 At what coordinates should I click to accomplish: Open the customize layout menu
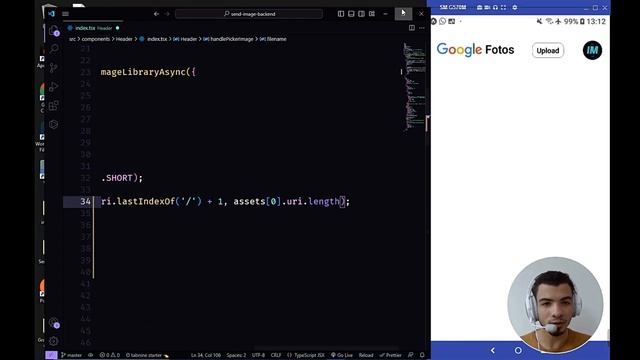click(372, 14)
